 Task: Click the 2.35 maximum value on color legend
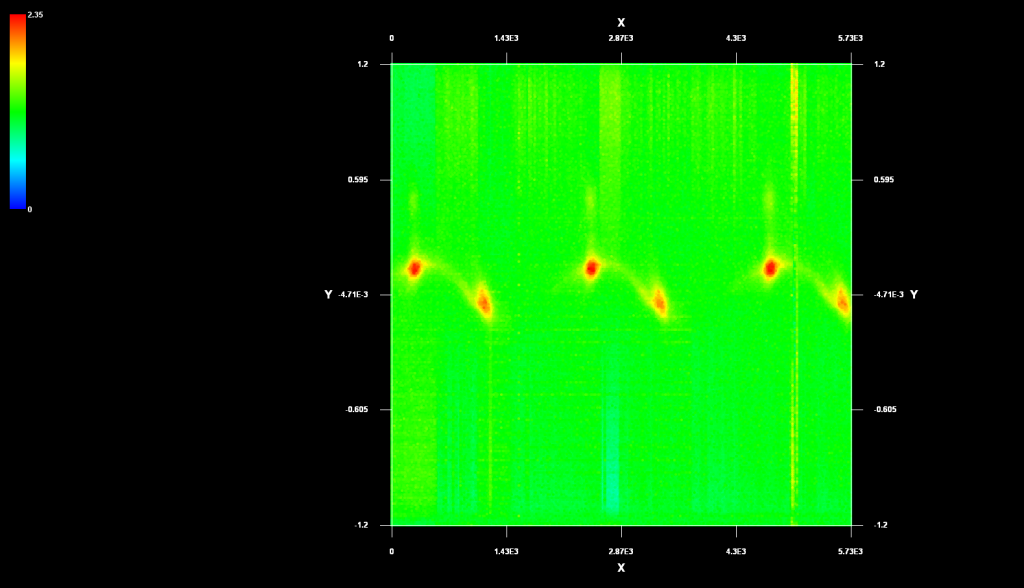click(x=35, y=14)
